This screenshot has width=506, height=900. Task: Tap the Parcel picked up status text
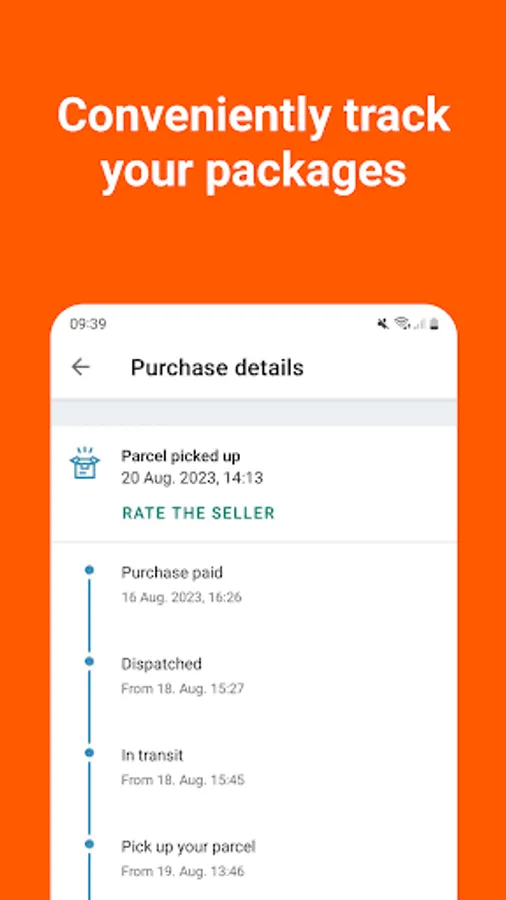tap(181, 456)
